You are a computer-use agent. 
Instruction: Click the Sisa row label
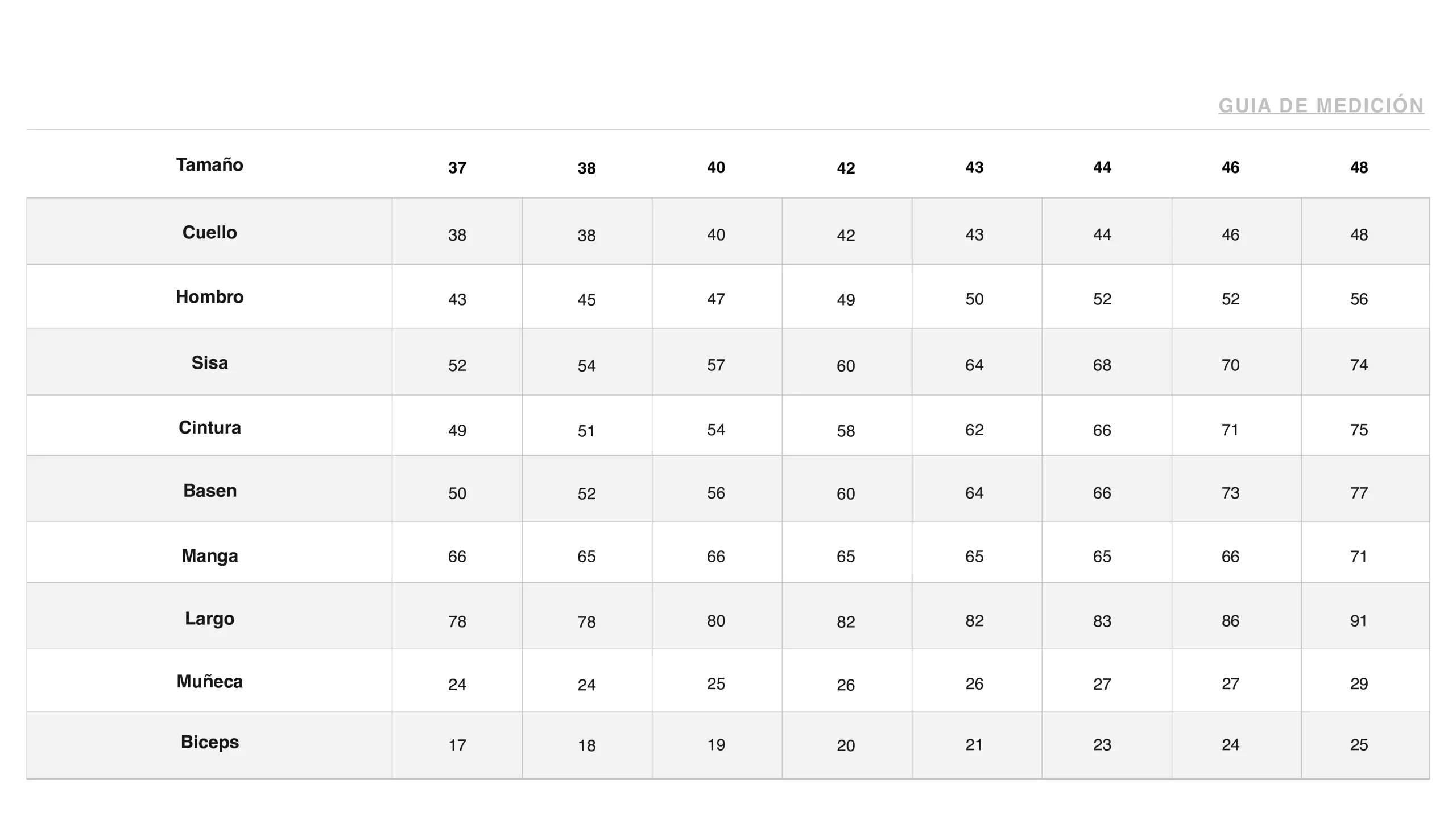[x=209, y=362]
